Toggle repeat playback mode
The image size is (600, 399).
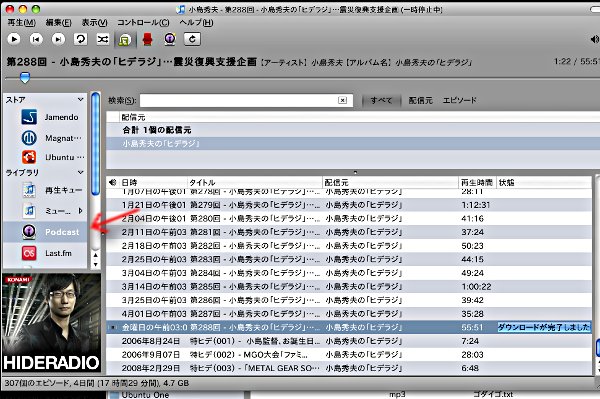click(80, 39)
